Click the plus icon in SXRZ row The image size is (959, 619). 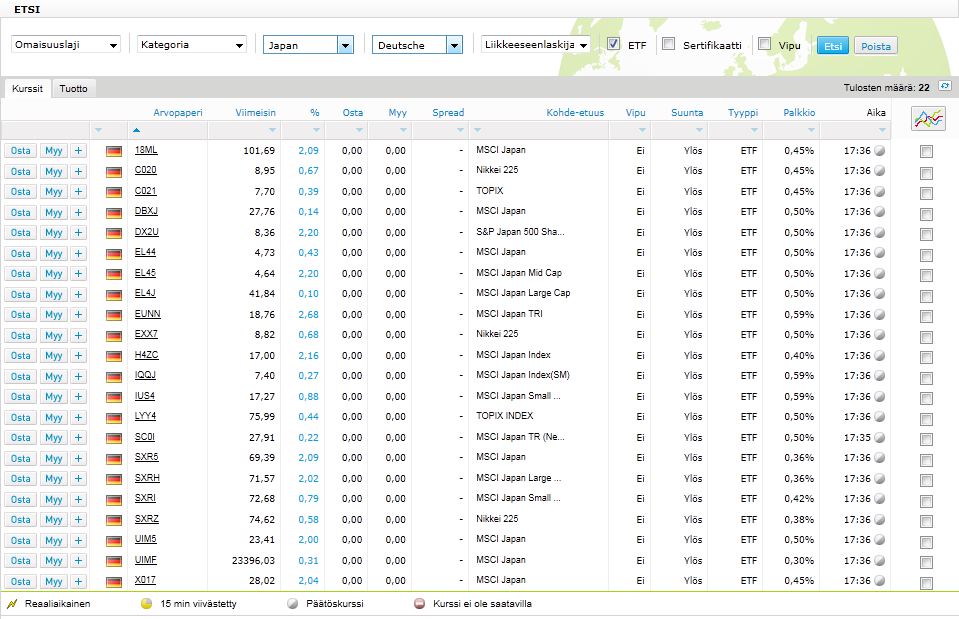(78, 520)
